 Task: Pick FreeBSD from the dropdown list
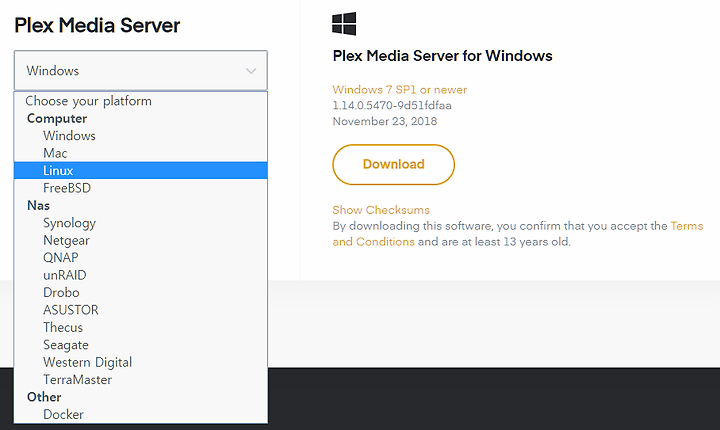(141, 188)
